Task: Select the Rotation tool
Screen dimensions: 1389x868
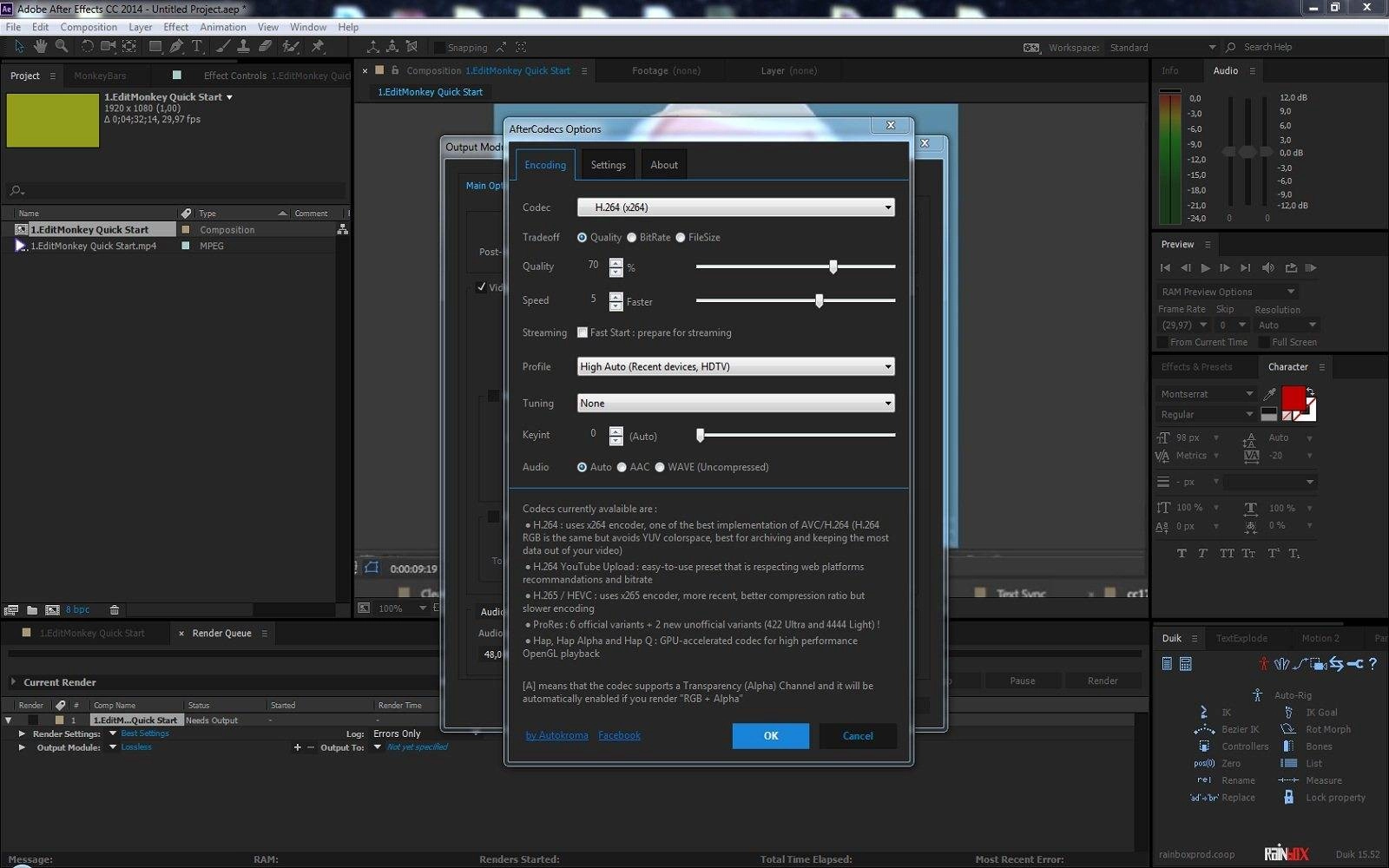Action: coord(87,46)
